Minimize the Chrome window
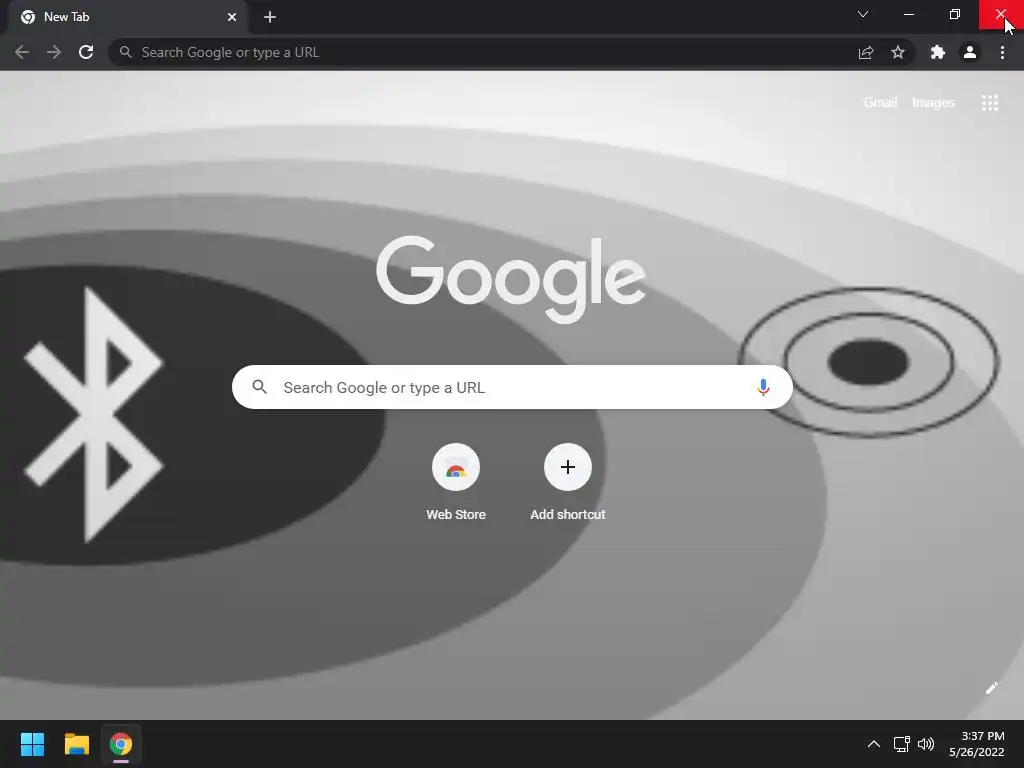The width and height of the screenshot is (1024, 768). pos(908,14)
